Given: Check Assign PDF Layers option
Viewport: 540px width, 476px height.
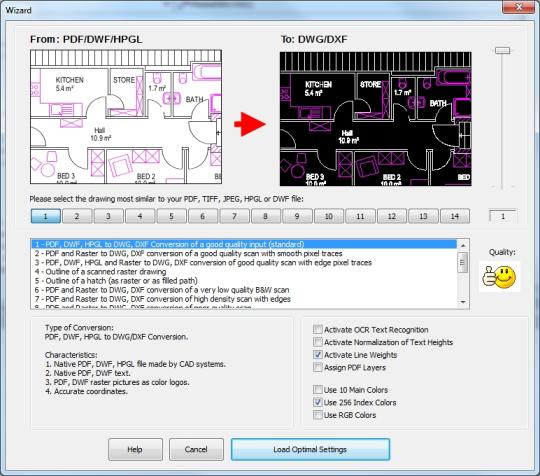Looking at the screenshot, I should [x=318, y=367].
